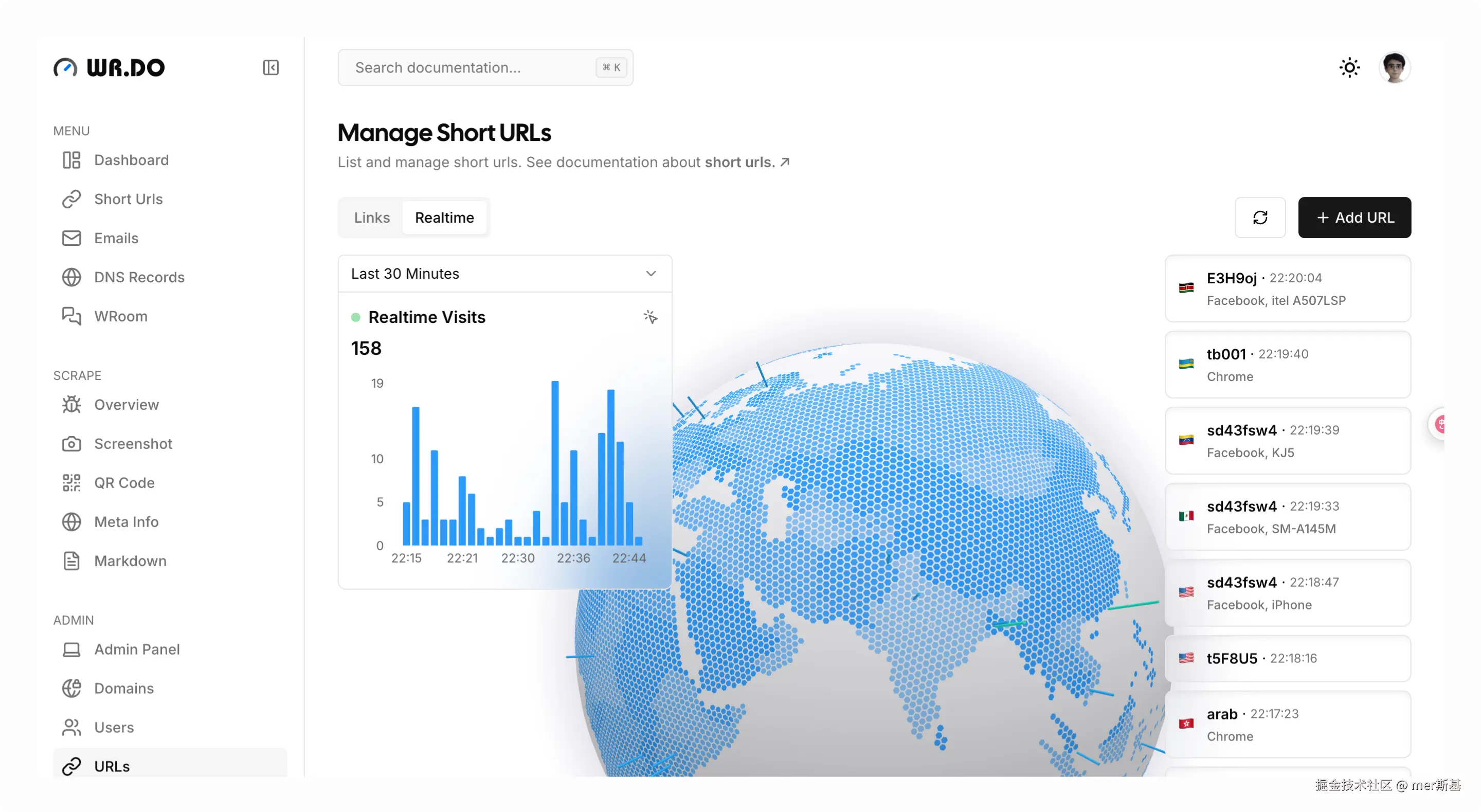Open the Scrape Overview page
The width and height of the screenshot is (1481, 812).
127,404
